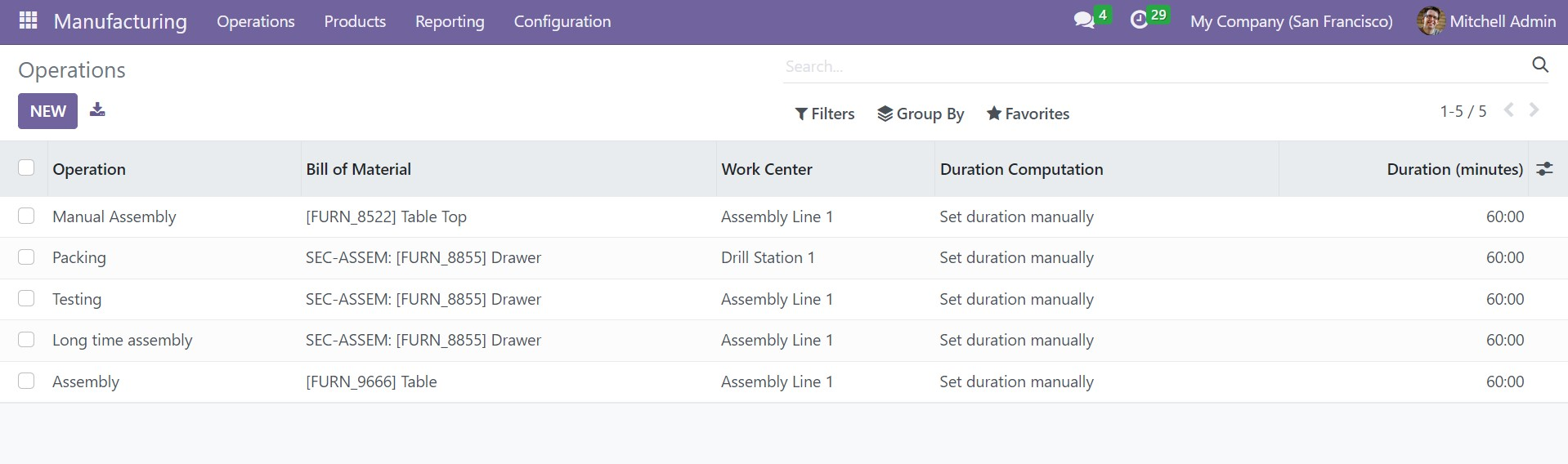Click the export download icon

point(97,109)
